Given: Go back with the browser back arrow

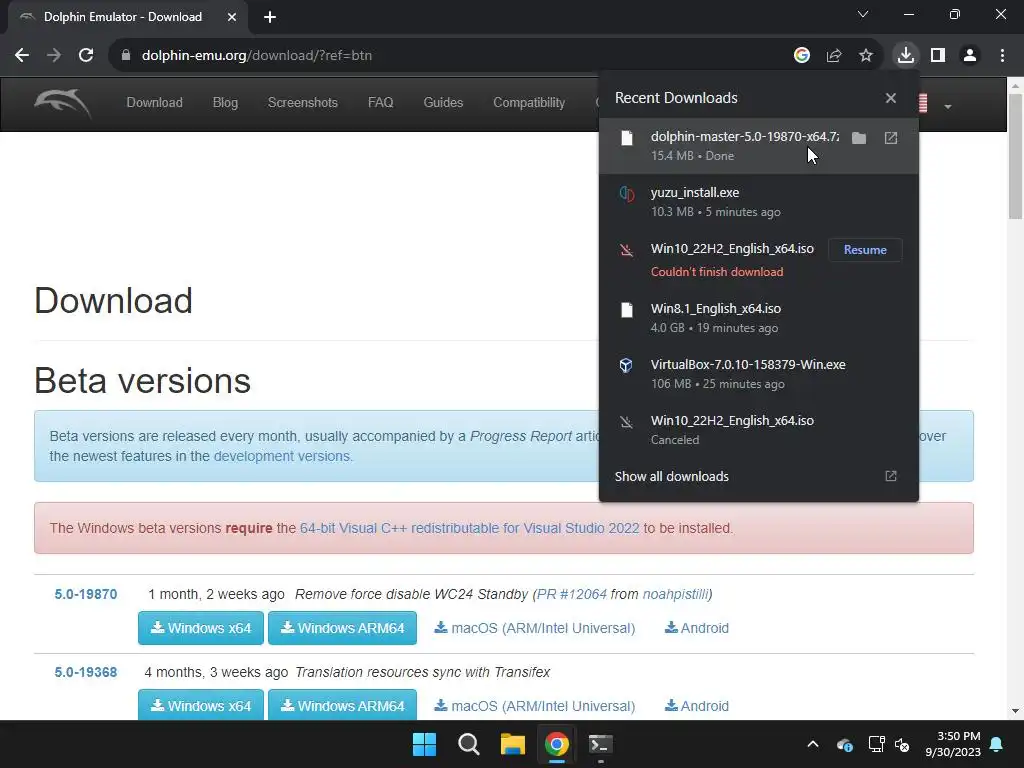Looking at the screenshot, I should pos(22,56).
